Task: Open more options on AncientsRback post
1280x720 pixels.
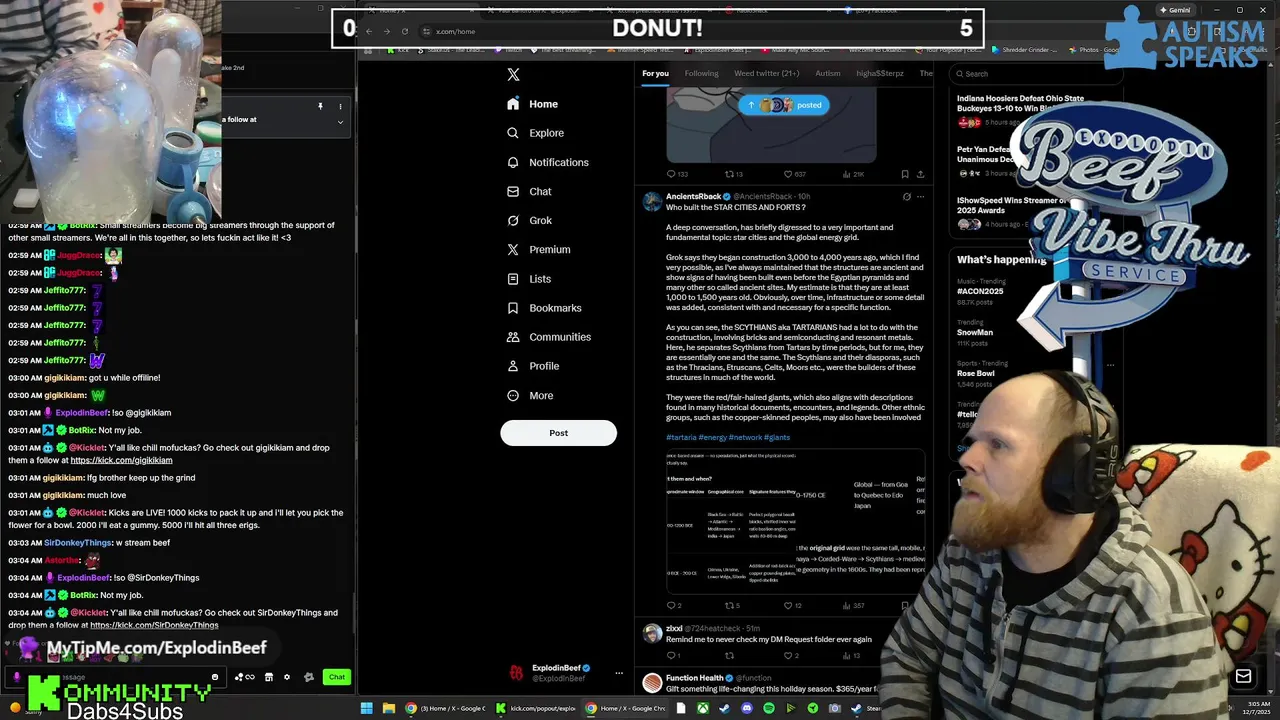Action: pyautogui.click(x=921, y=197)
